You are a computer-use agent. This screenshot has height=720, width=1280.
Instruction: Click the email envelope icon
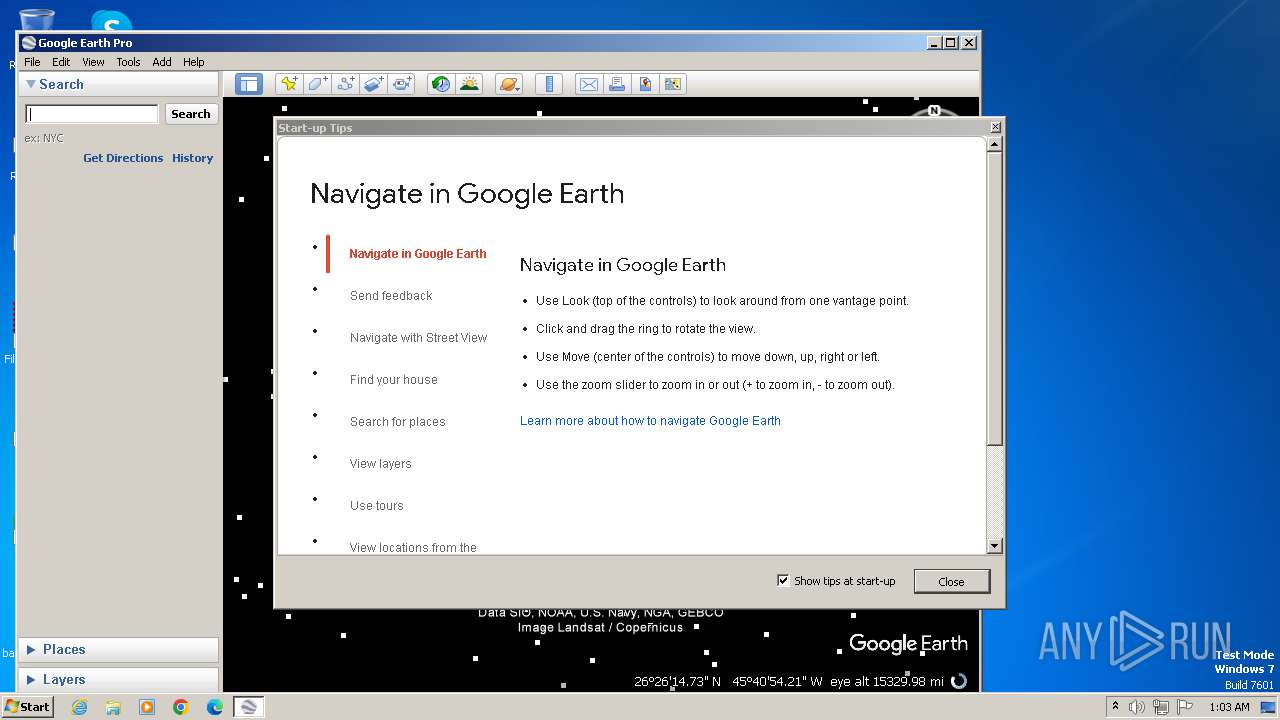[589, 84]
